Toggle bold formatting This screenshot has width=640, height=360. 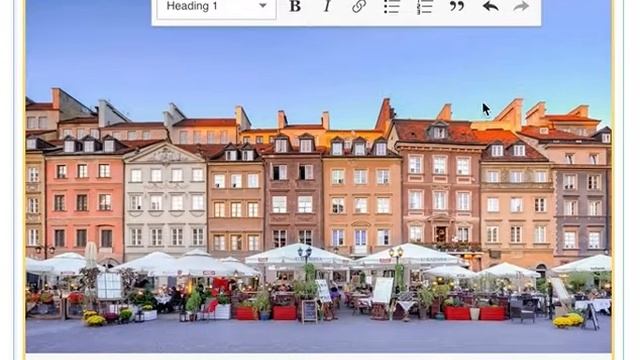(x=295, y=6)
